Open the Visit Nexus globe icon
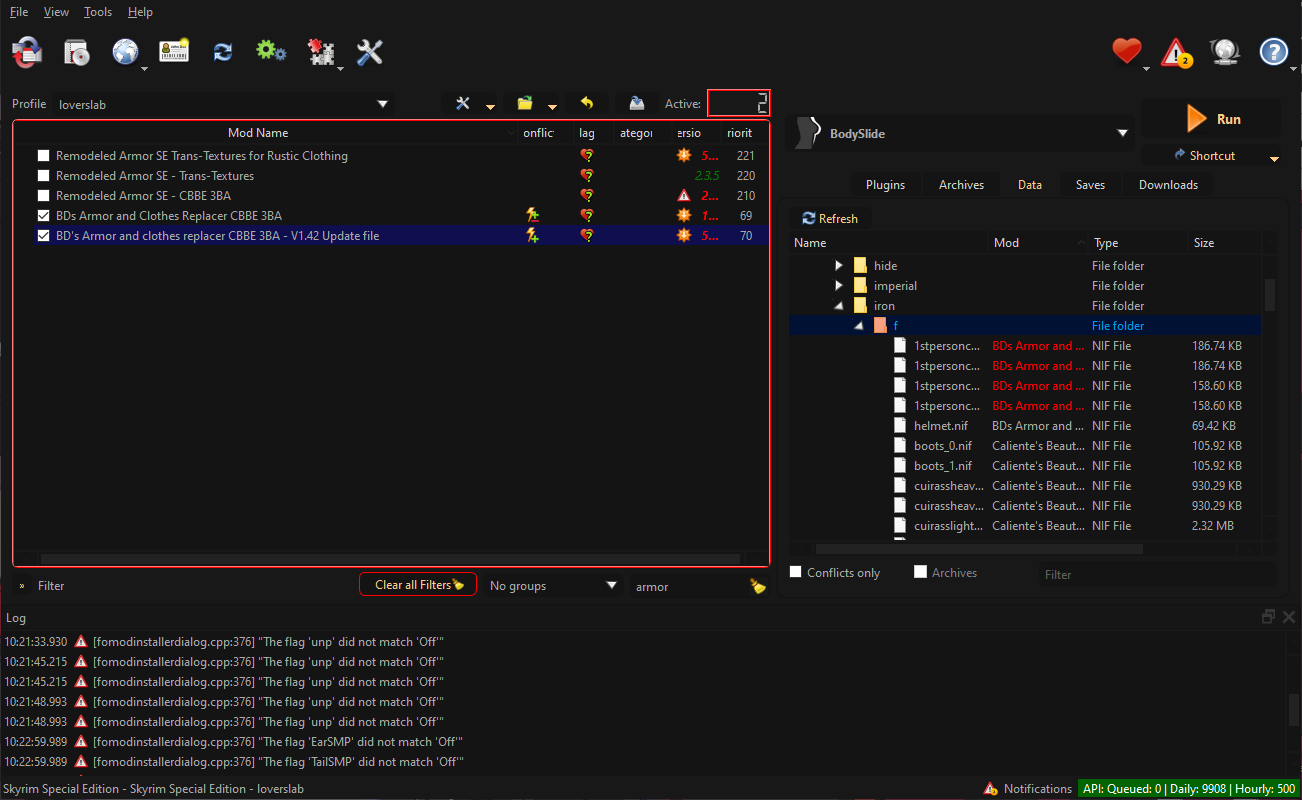The height and width of the screenshot is (800, 1302). (126, 52)
